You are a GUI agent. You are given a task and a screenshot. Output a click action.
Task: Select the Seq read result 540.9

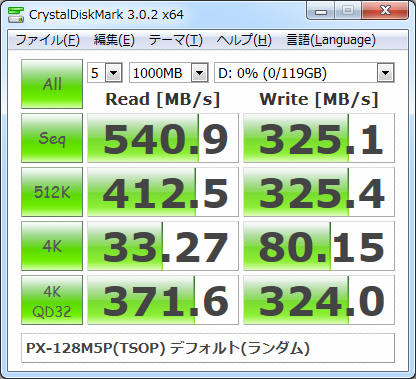tap(163, 138)
